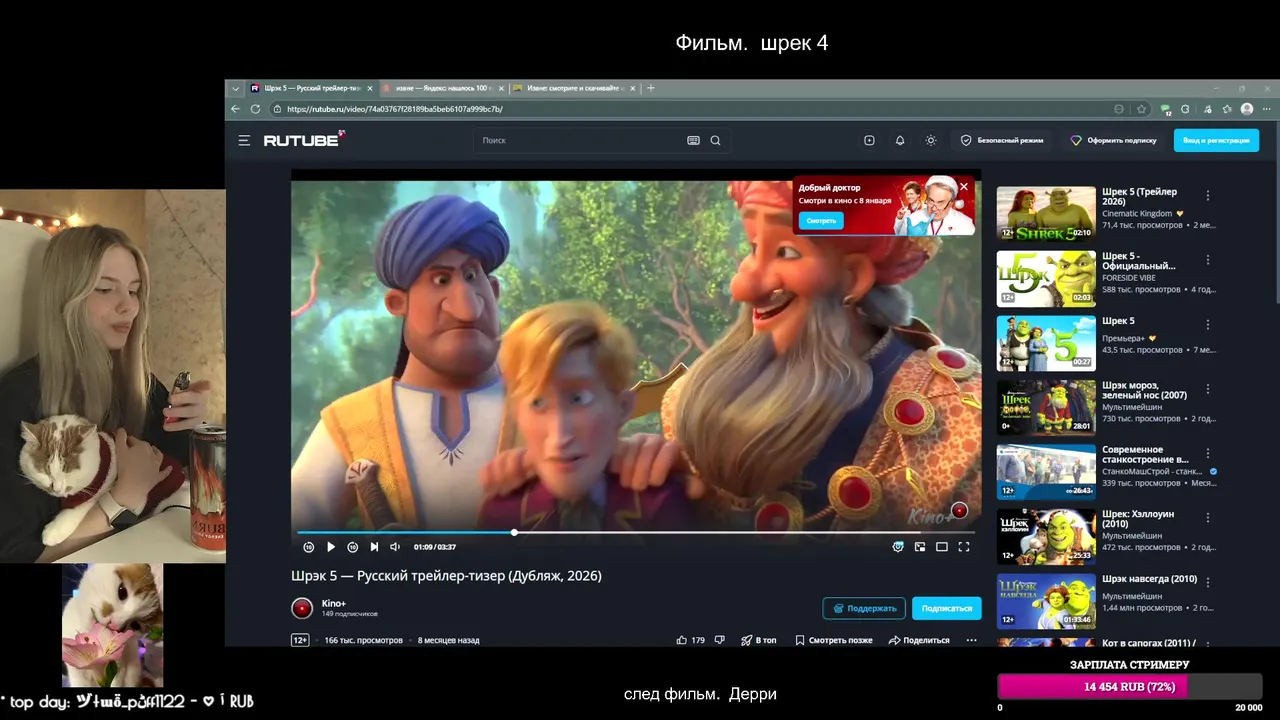
Task: Toggle Безопасный режим safe mode
Action: [x=1002, y=141]
